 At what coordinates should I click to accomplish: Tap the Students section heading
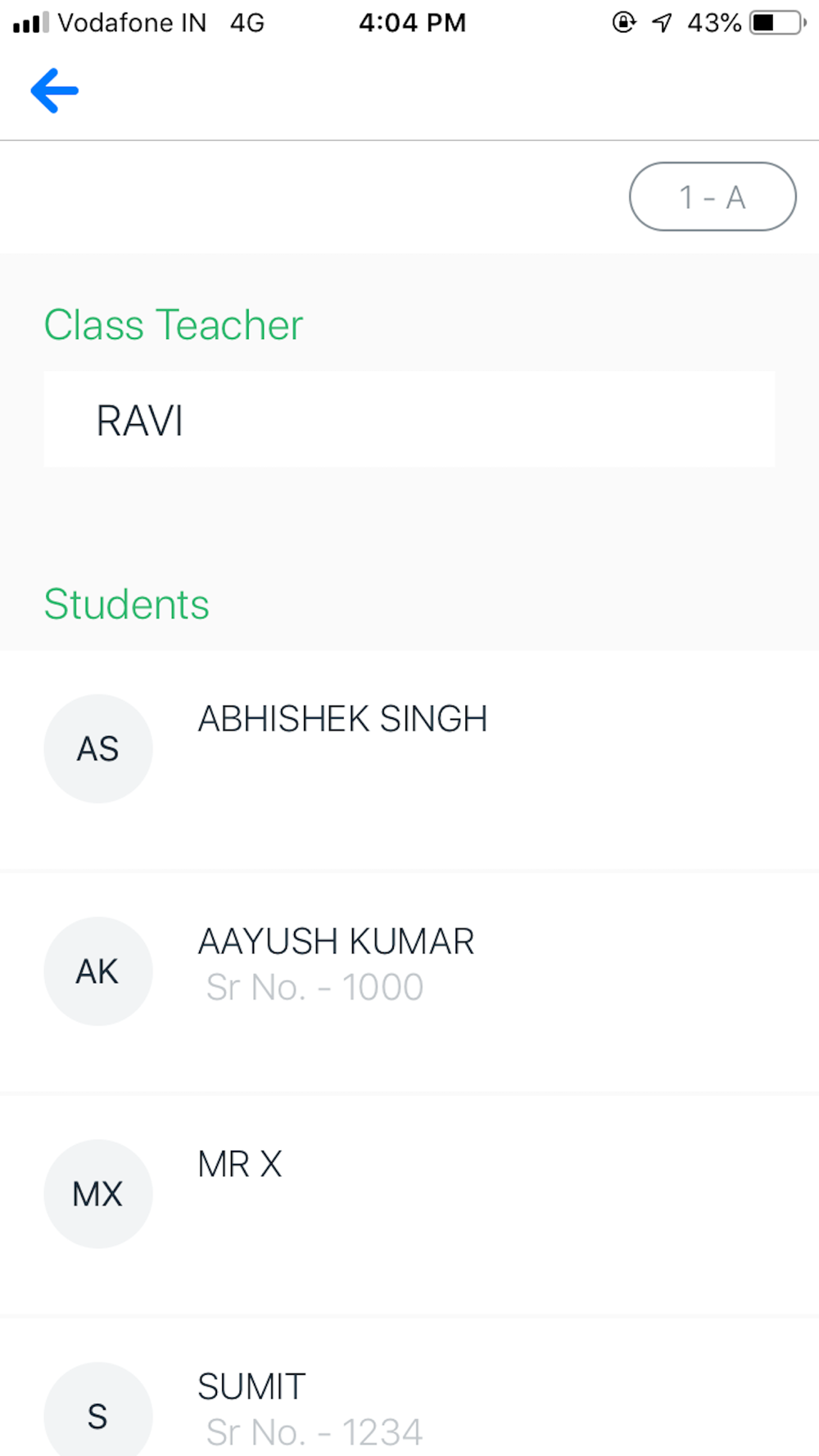pyautogui.click(x=127, y=604)
